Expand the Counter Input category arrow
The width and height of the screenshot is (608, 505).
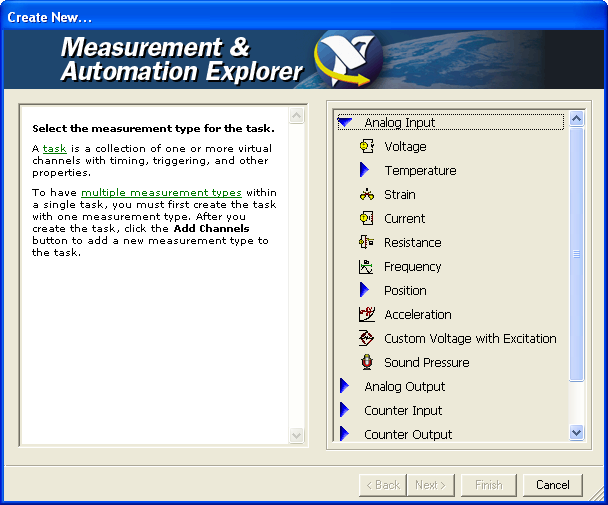coord(344,410)
